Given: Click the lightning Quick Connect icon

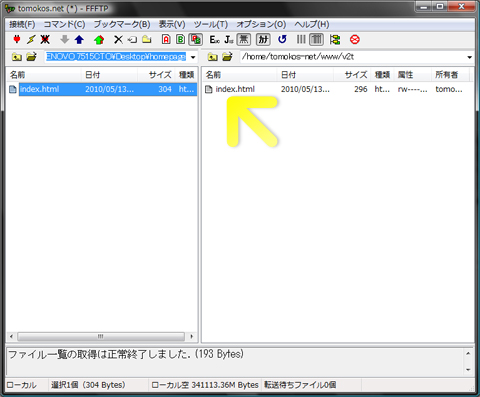Looking at the screenshot, I should [x=31, y=40].
